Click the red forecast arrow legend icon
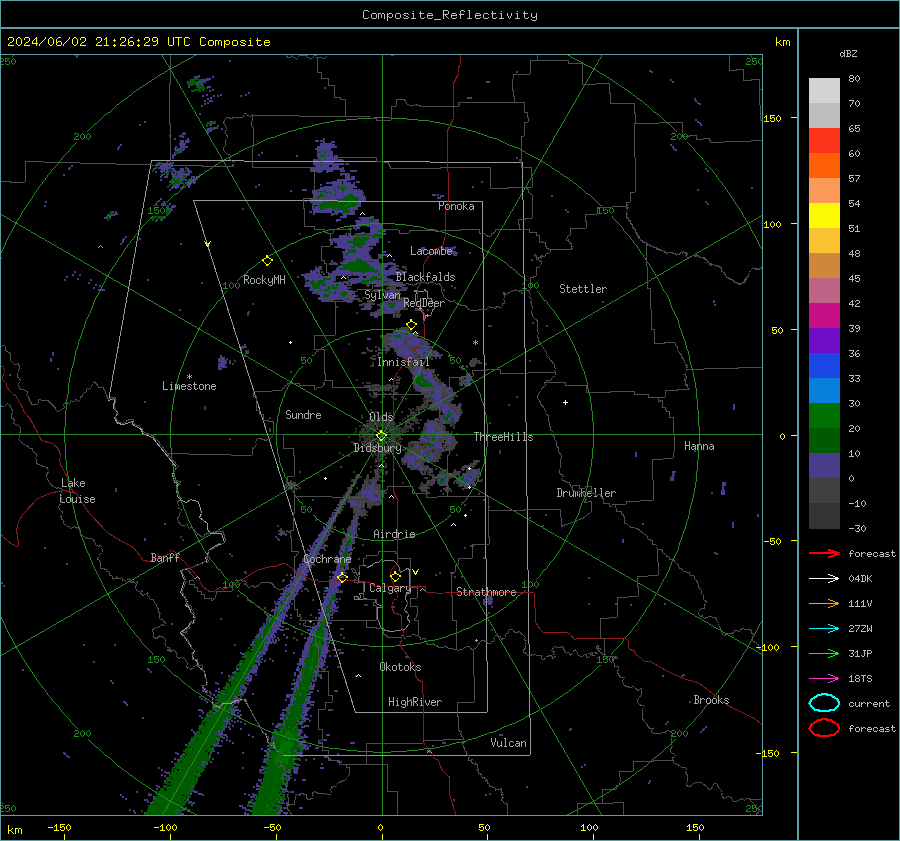 (x=824, y=553)
